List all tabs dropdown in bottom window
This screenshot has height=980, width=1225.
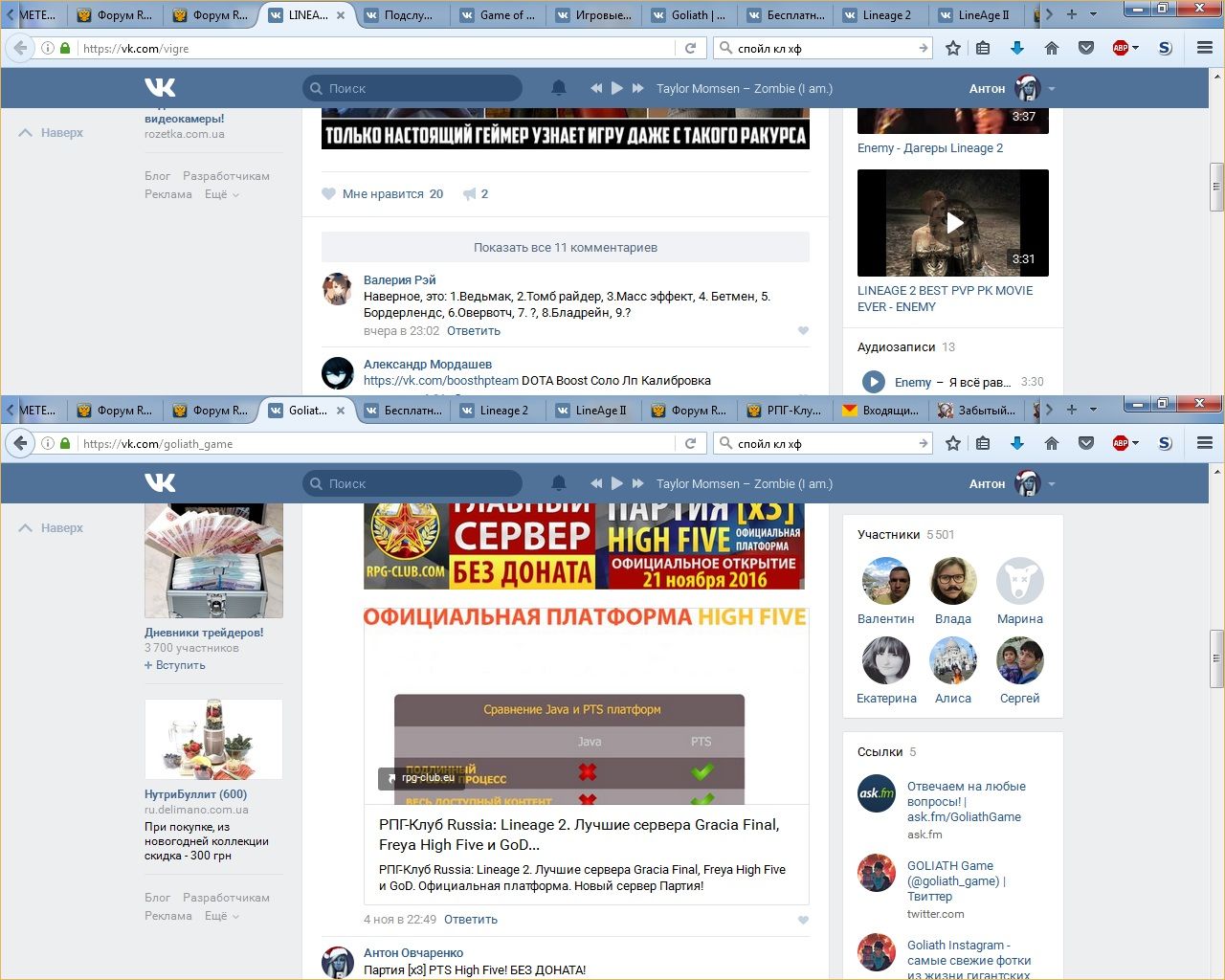(x=1093, y=410)
